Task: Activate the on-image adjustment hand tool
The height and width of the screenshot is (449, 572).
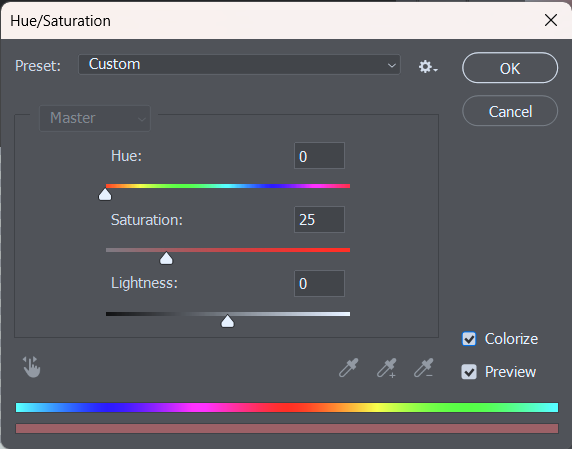Action: [31, 367]
